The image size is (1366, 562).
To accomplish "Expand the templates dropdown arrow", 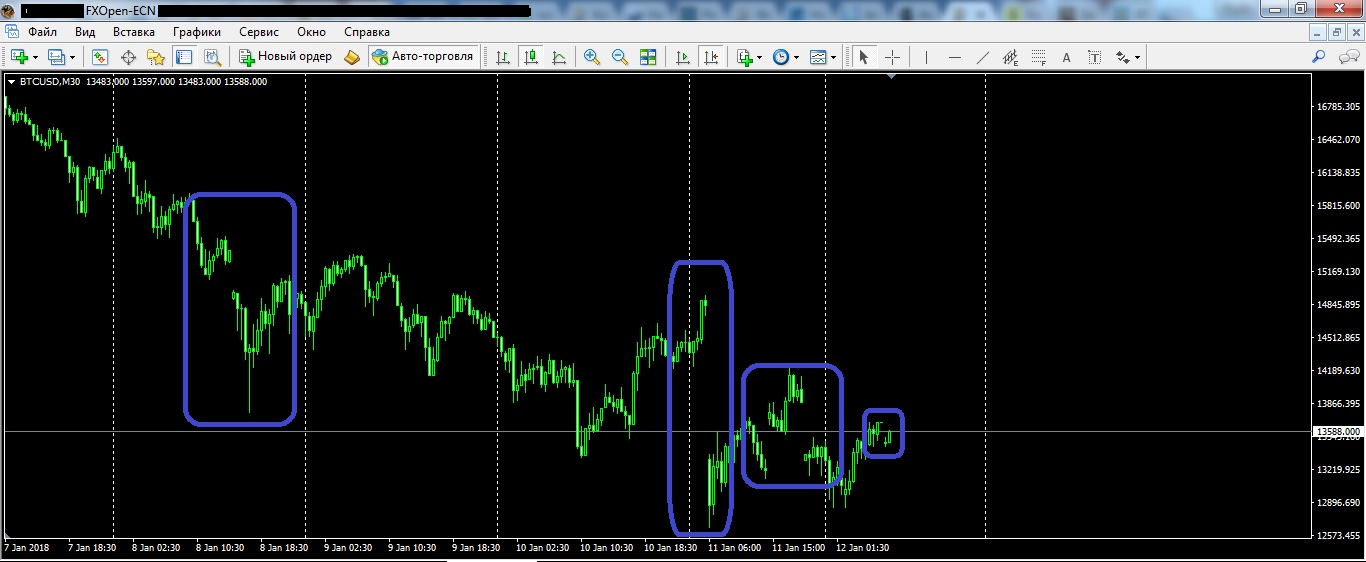I will click(x=833, y=58).
